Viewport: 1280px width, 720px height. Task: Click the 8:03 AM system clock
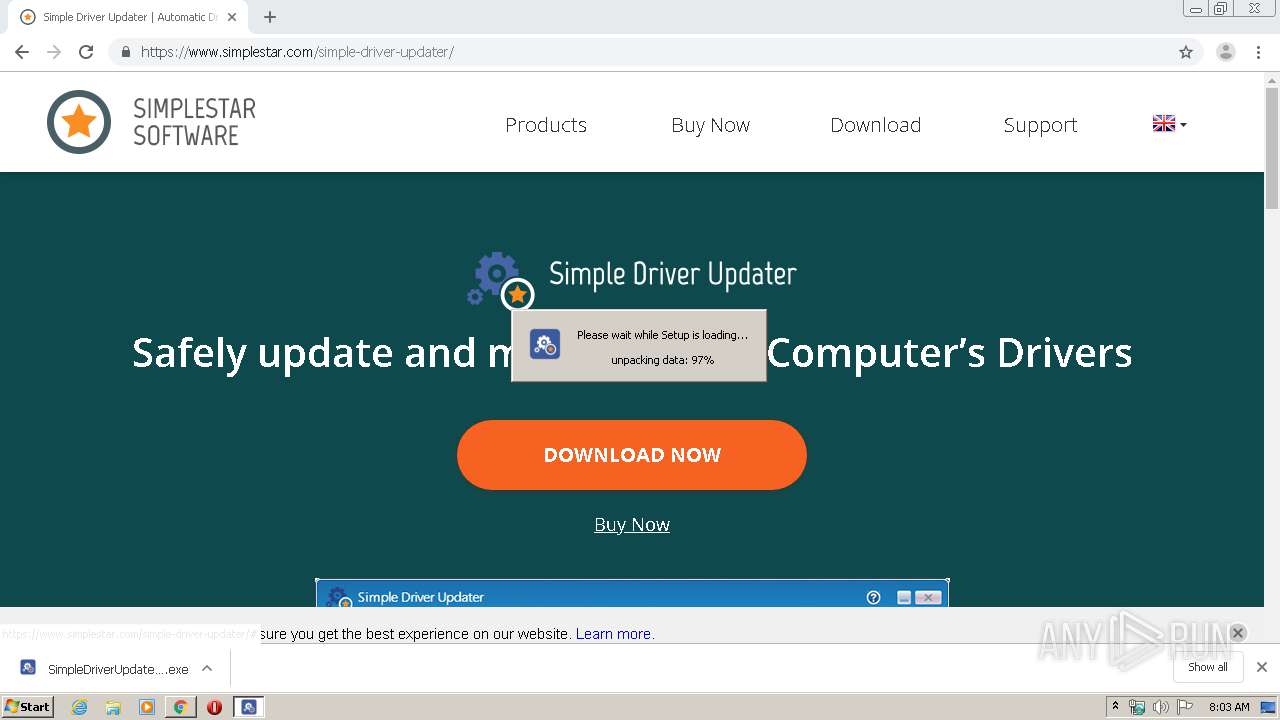pos(1229,707)
